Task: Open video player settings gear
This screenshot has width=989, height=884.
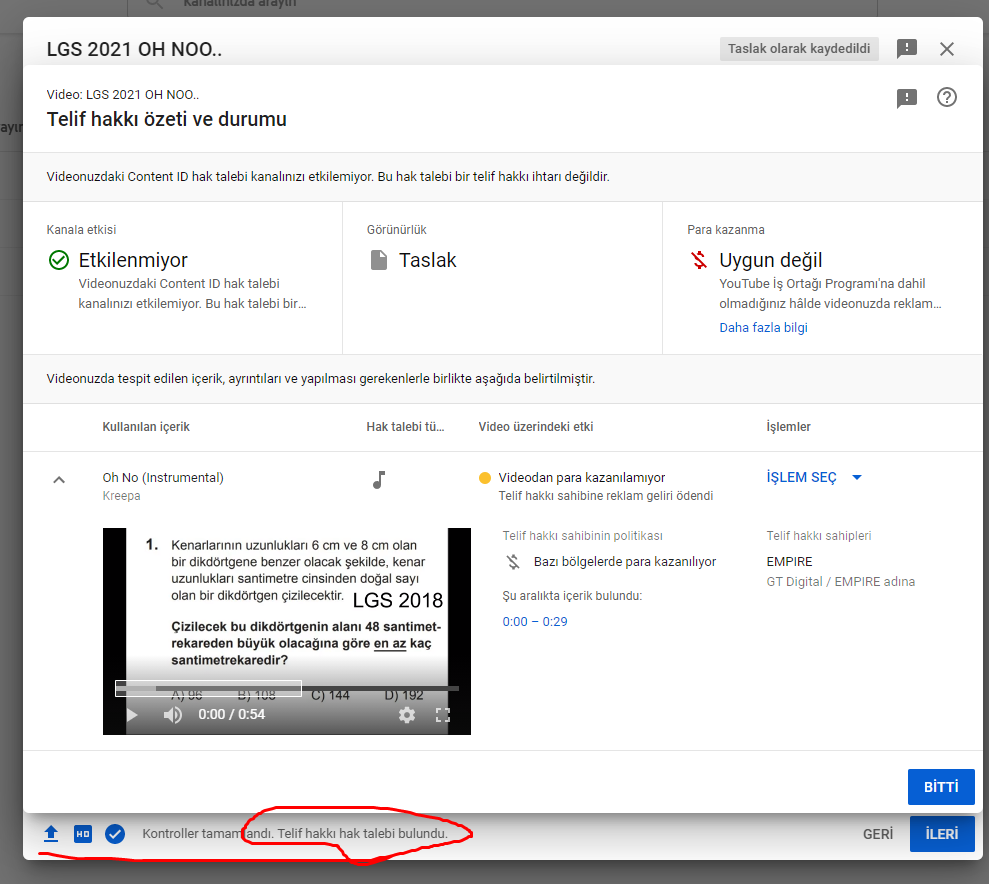Action: 407,714
